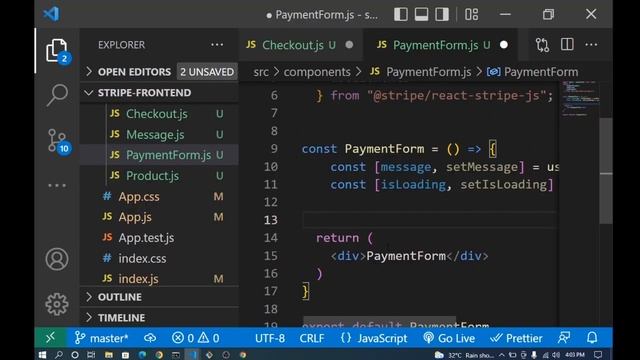Open the Explorer view in activity bar
Screen dimensions: 640x360
(57, 51)
